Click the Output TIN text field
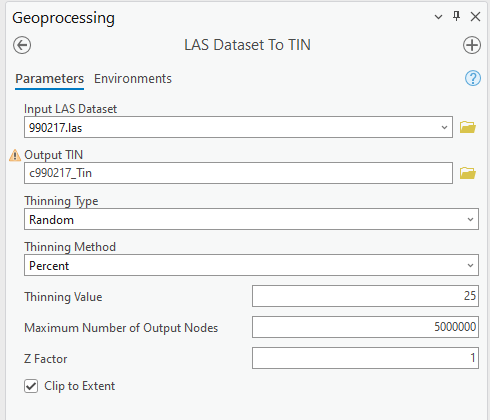The image size is (490, 420). coord(238,173)
